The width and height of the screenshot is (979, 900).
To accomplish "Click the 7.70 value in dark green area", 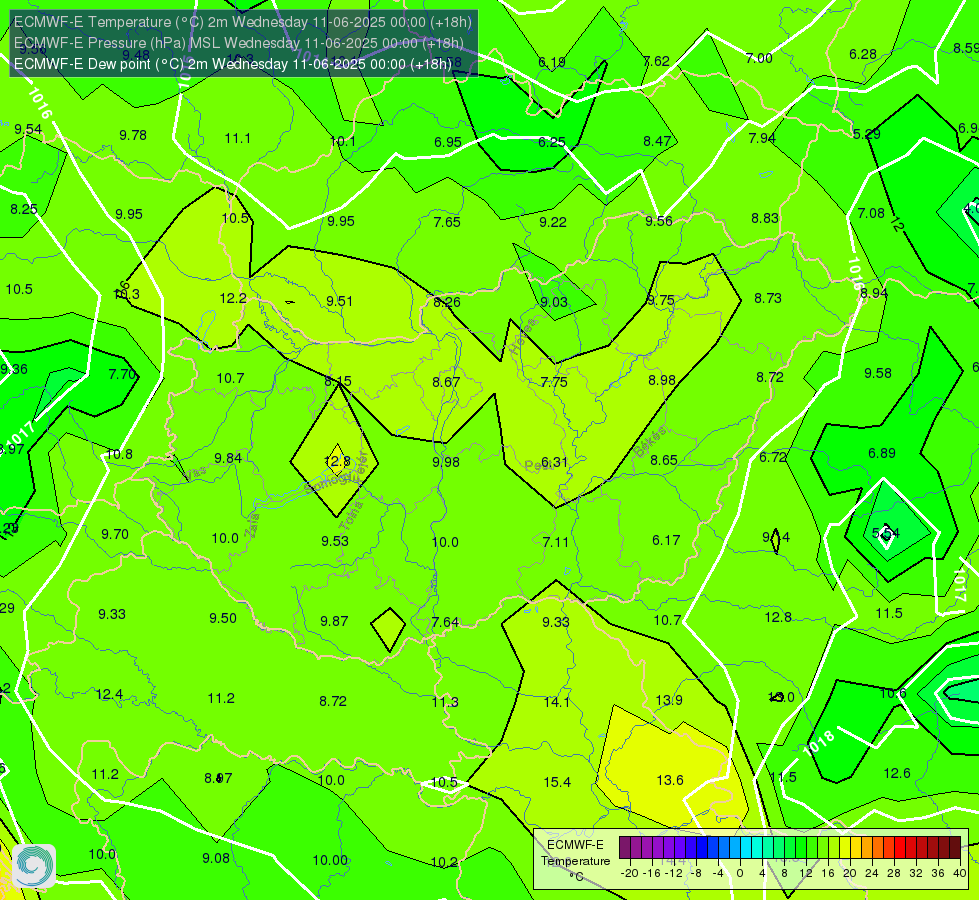I will coord(122,374).
